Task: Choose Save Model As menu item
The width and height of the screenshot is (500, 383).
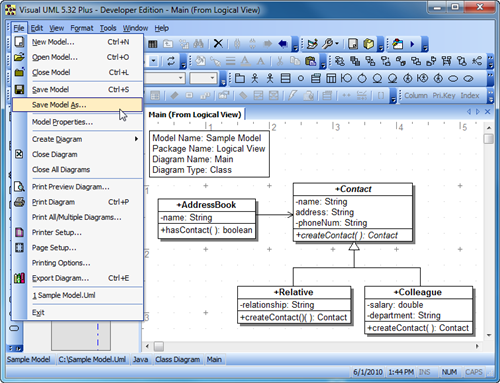Action: point(77,105)
